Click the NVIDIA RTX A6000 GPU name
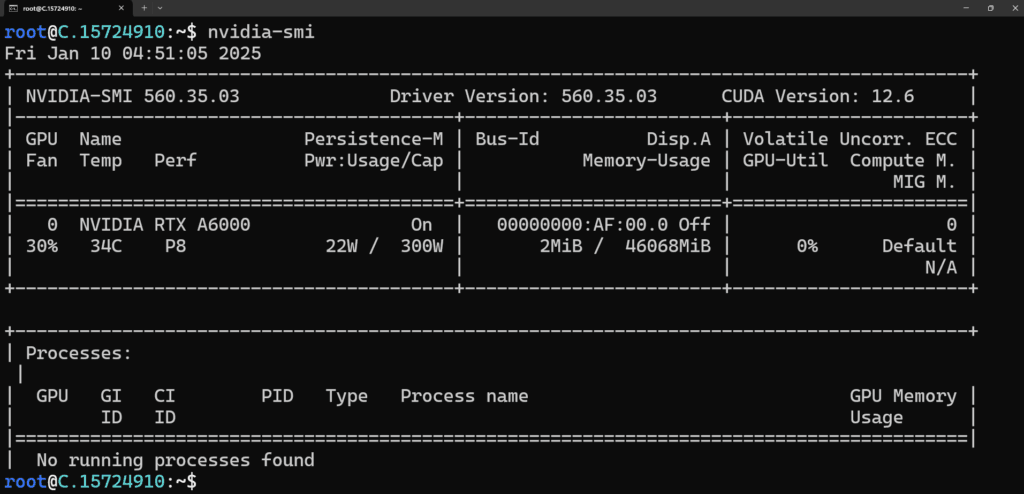The height and width of the screenshot is (494, 1024). [164, 225]
